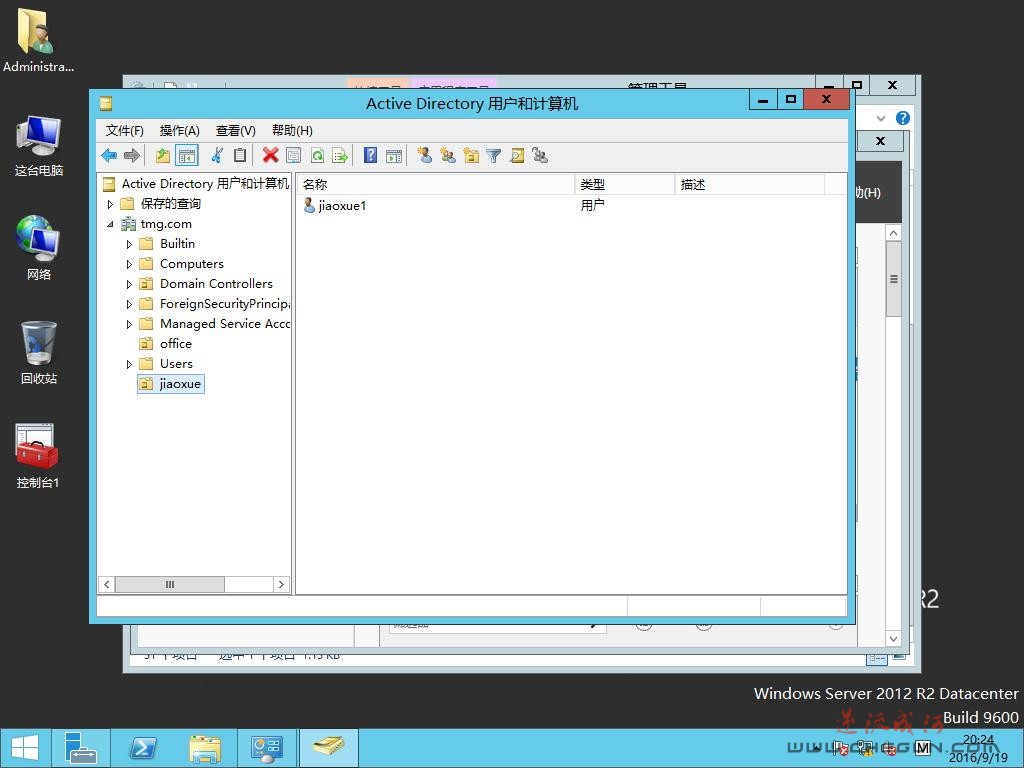This screenshot has height=768, width=1024.
Task: Expand the 保存的查询 tree node
Action: (110, 204)
